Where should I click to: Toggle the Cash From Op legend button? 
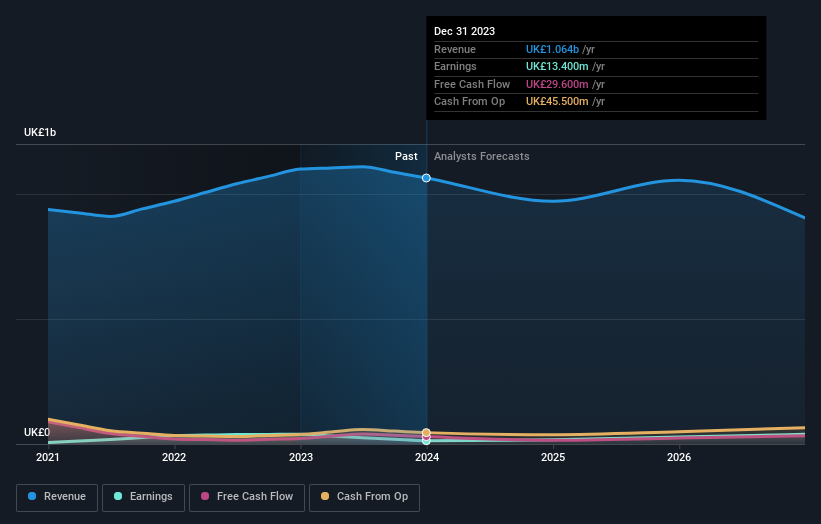[364, 497]
